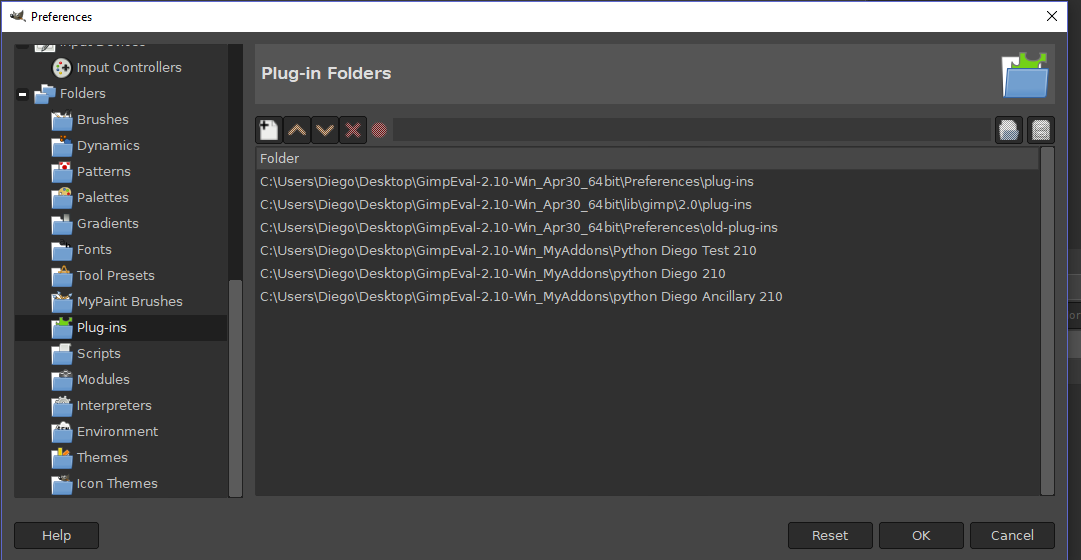Open Interpreters folder settings

coord(114,406)
